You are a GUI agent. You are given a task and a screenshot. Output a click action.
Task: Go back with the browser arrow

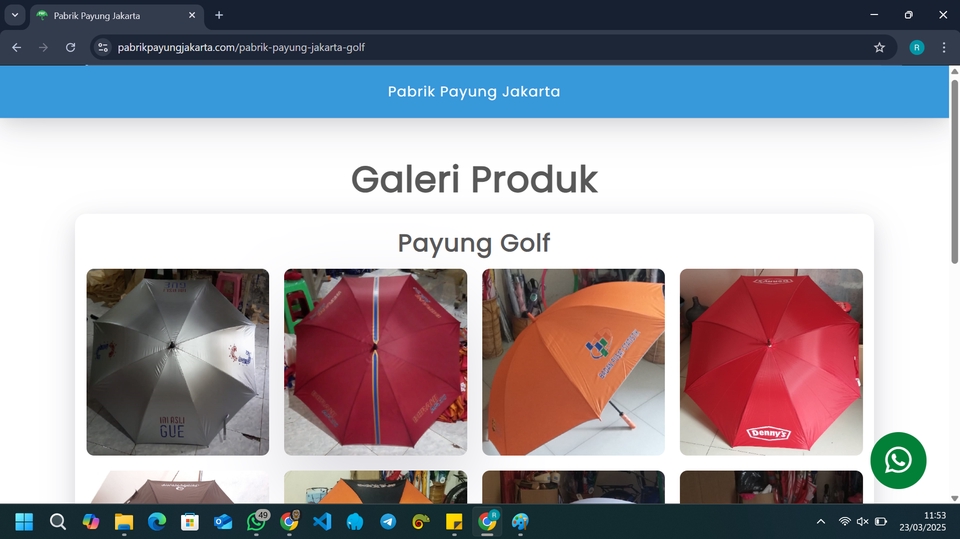pos(17,47)
